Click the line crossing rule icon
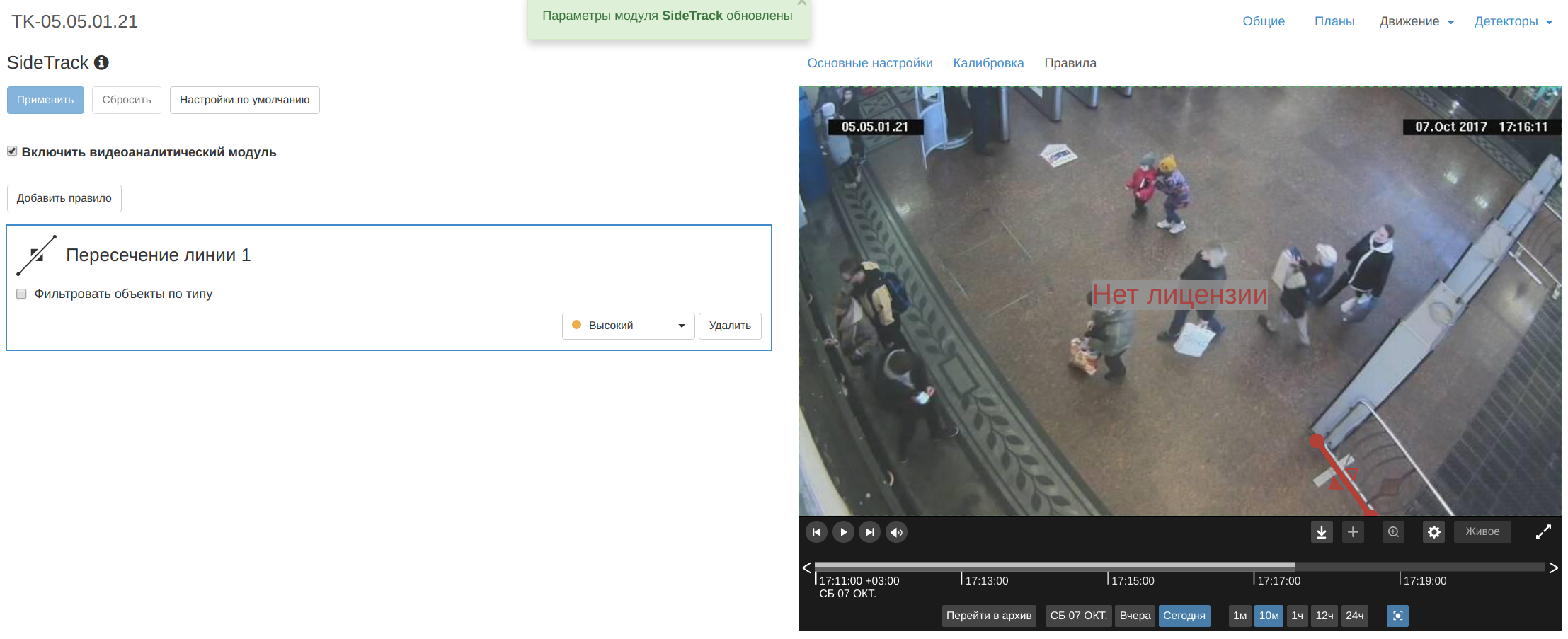This screenshot has height=639, width=1568. [x=36, y=255]
